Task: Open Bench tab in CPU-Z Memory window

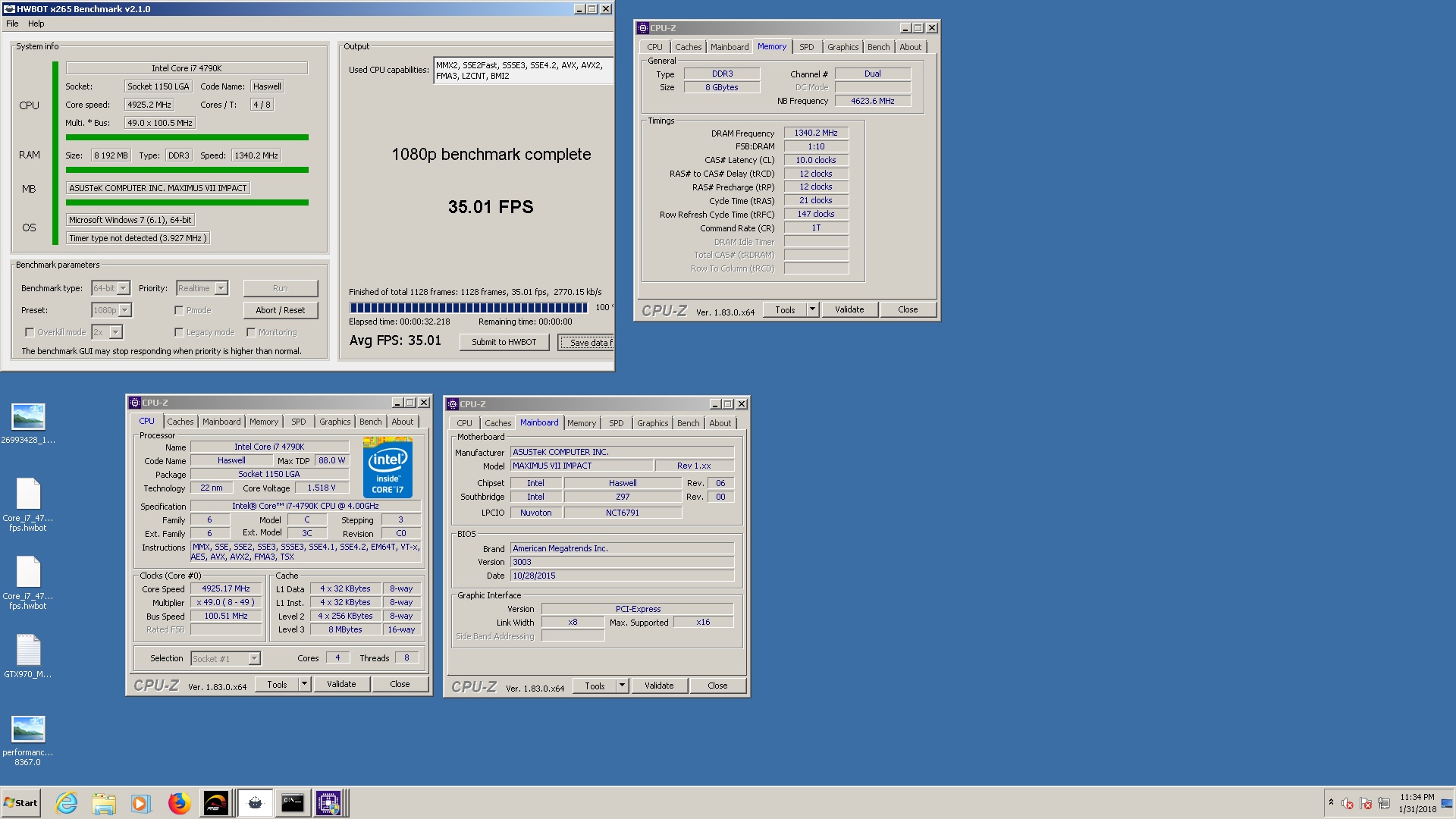Action: pyautogui.click(x=878, y=47)
